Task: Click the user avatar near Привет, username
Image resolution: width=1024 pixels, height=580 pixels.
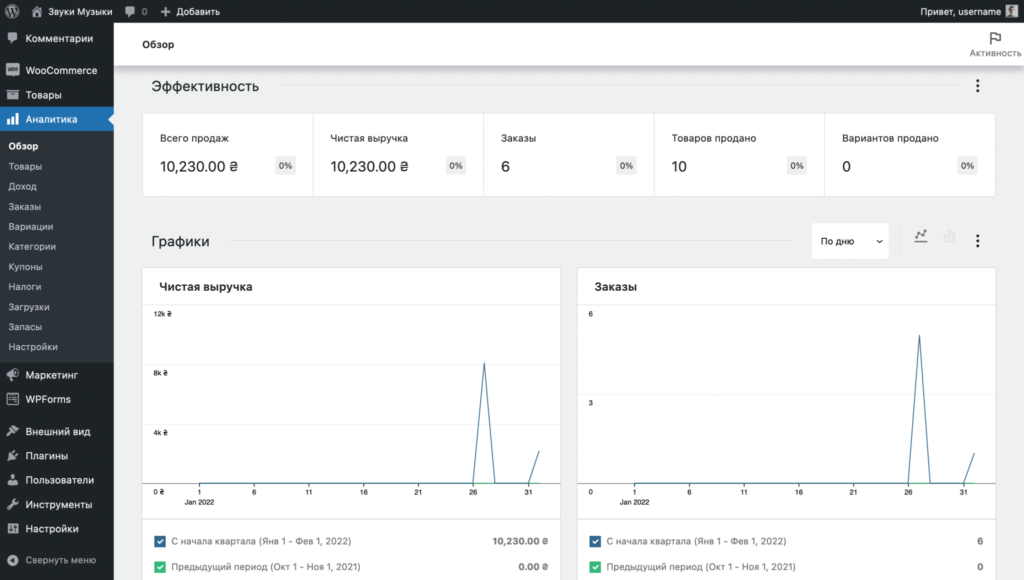Action: click(1012, 11)
